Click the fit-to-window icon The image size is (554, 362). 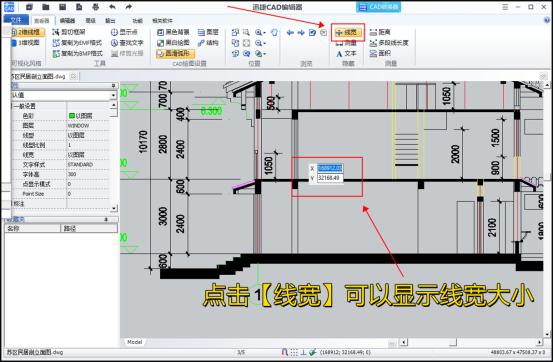[x=246, y=43]
